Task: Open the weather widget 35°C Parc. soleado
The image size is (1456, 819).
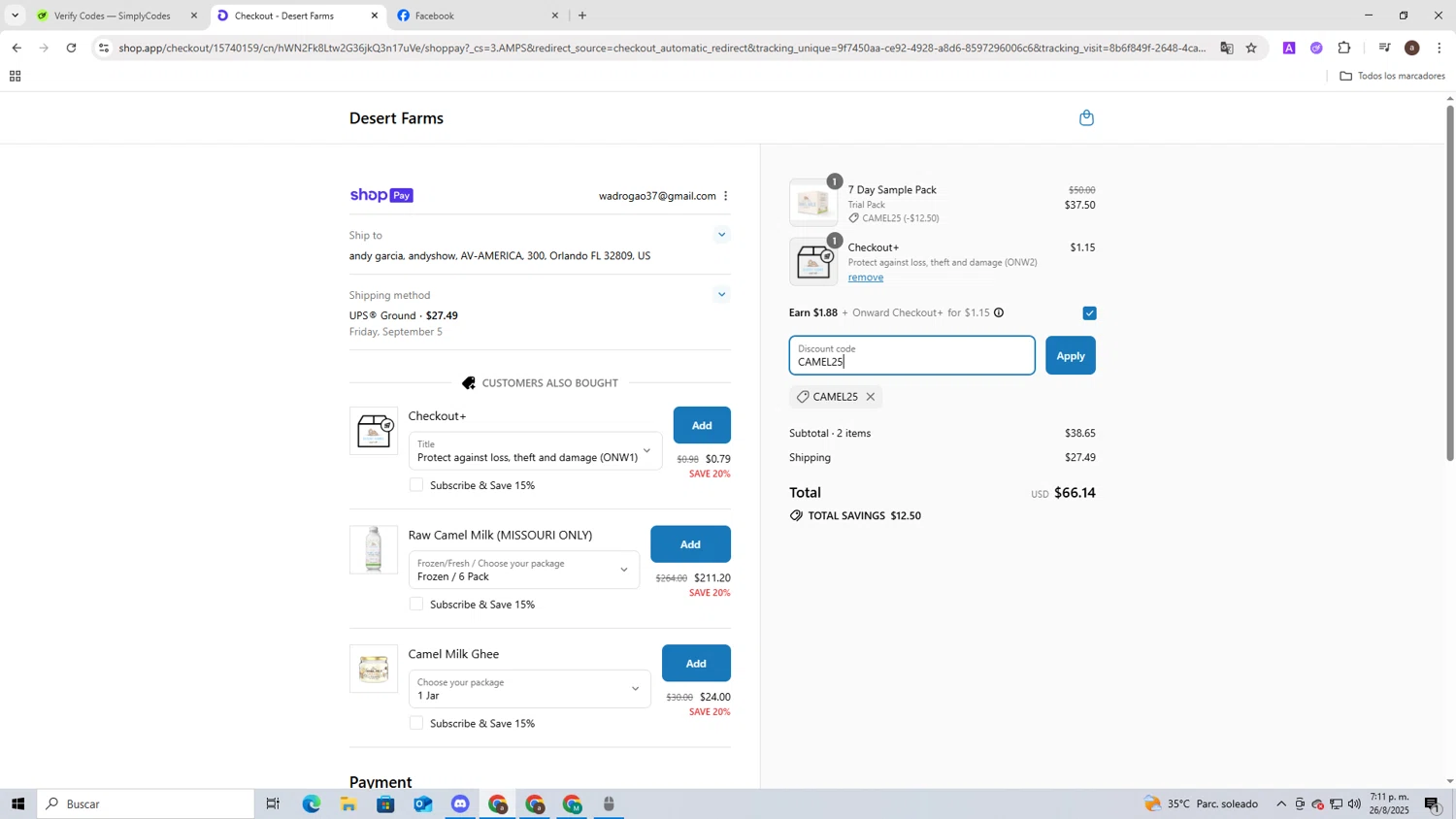Action: point(1201,803)
